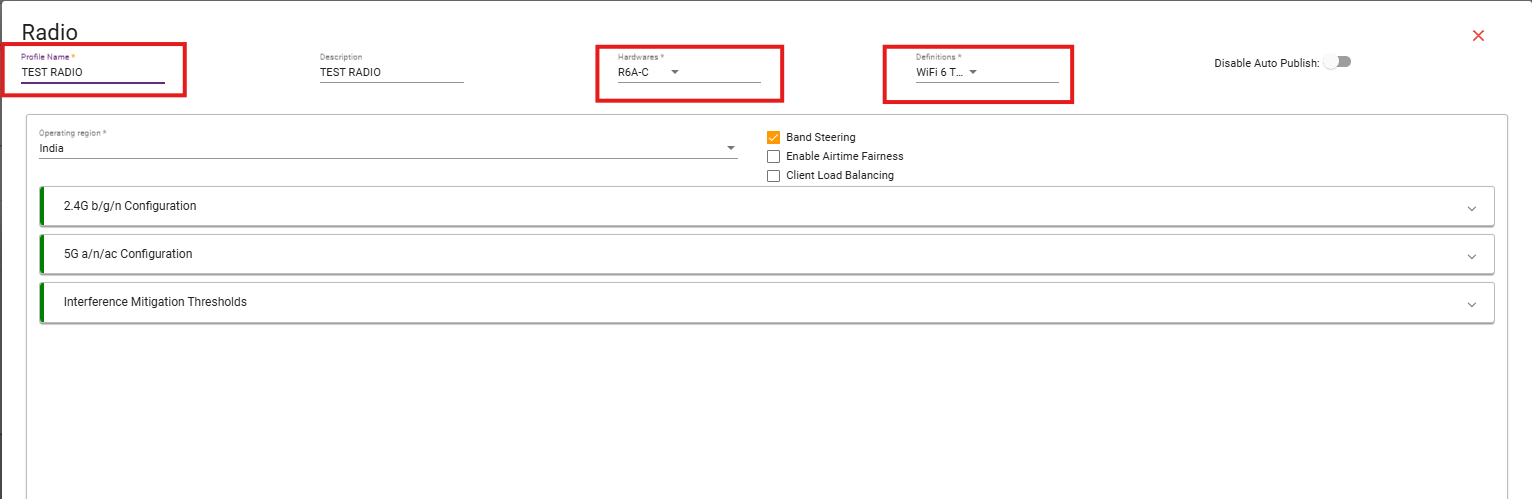Expand Interference Mitigation Thresholds chevron
The height and width of the screenshot is (499, 1532).
point(1471,304)
